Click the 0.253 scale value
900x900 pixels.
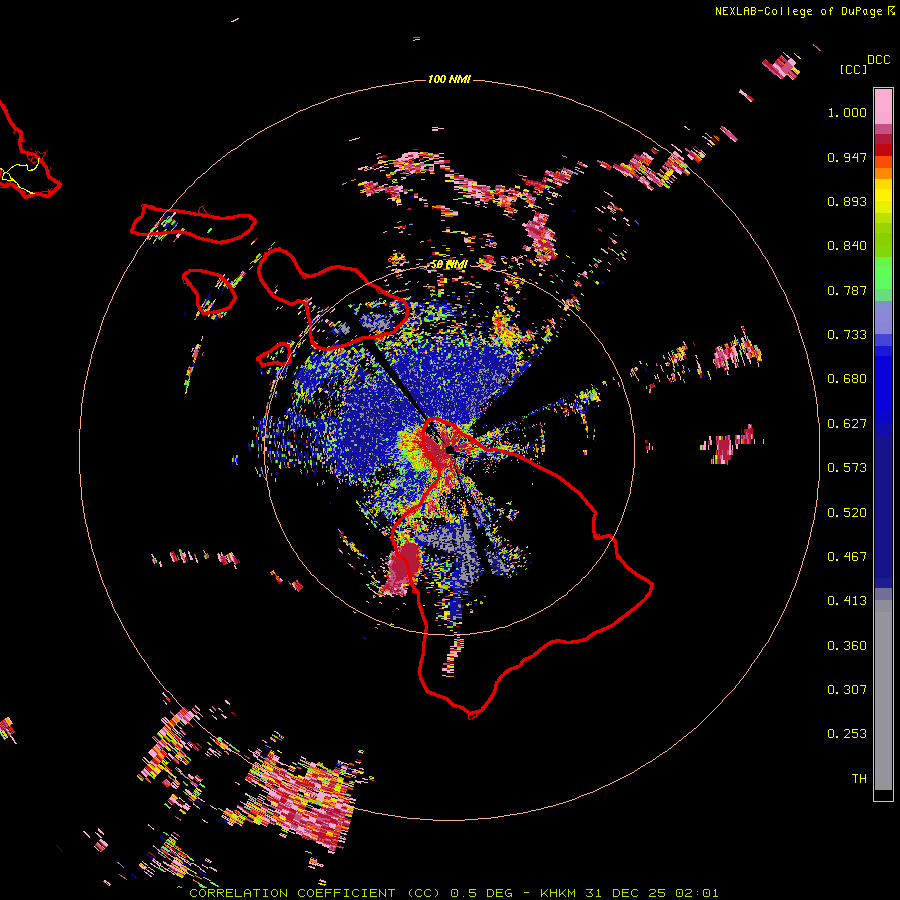pos(847,734)
